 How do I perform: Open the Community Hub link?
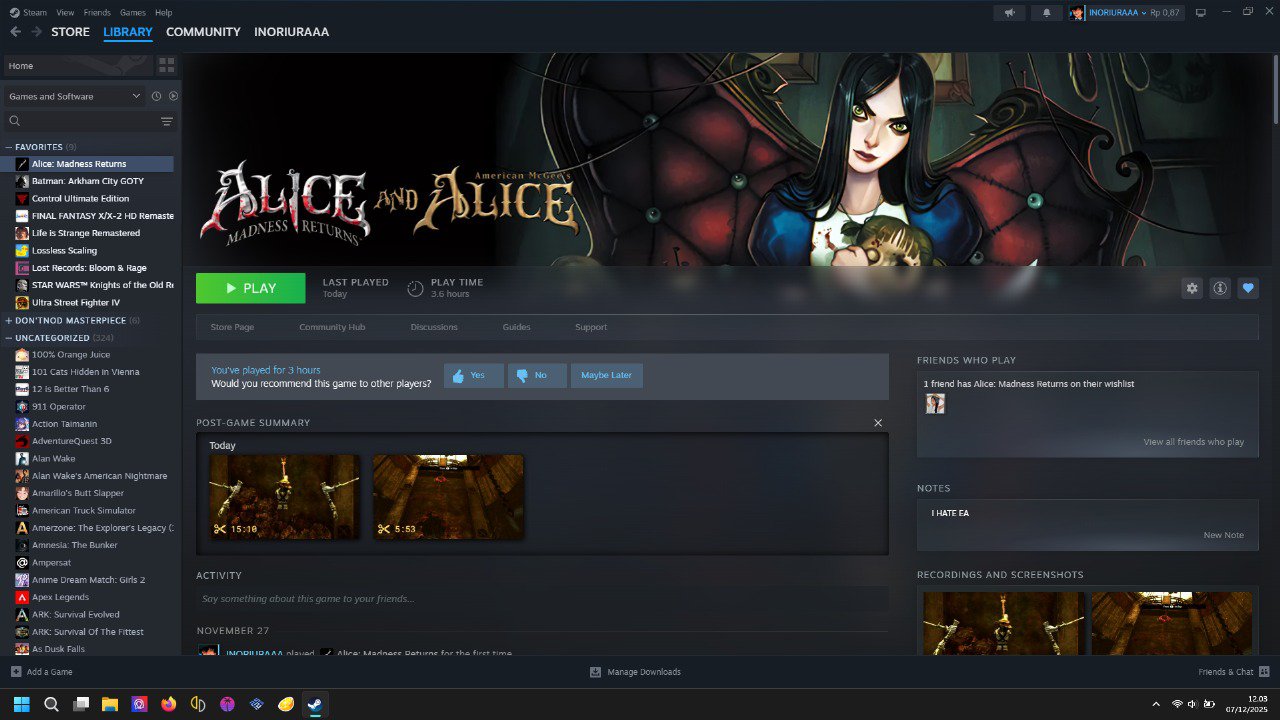pos(332,327)
